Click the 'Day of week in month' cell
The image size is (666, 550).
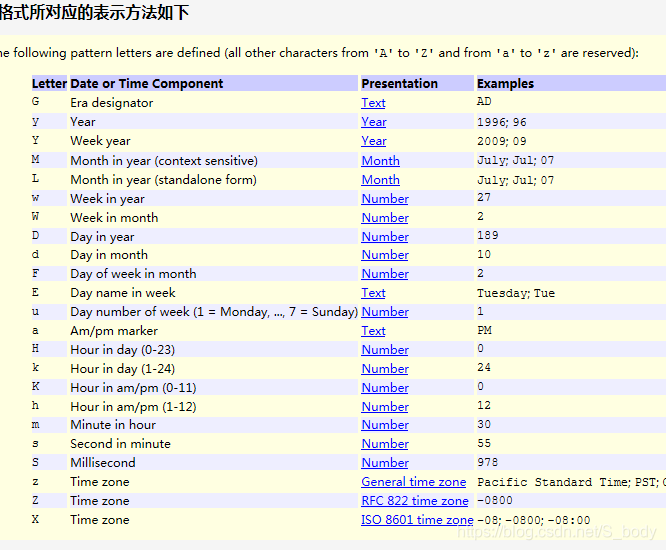coord(133,274)
